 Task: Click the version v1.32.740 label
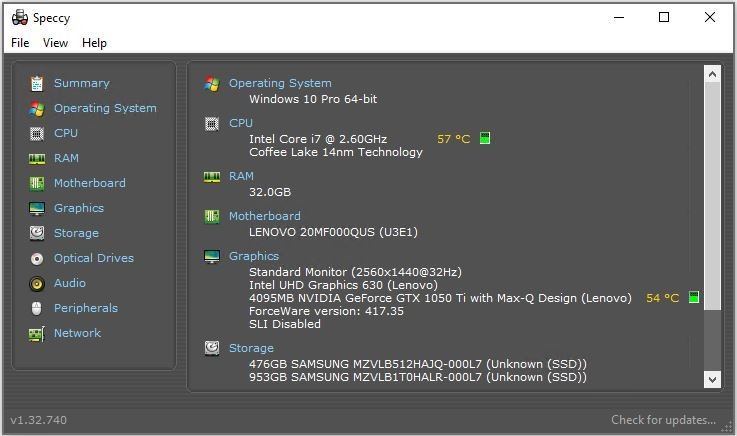pyautogui.click(x=39, y=420)
